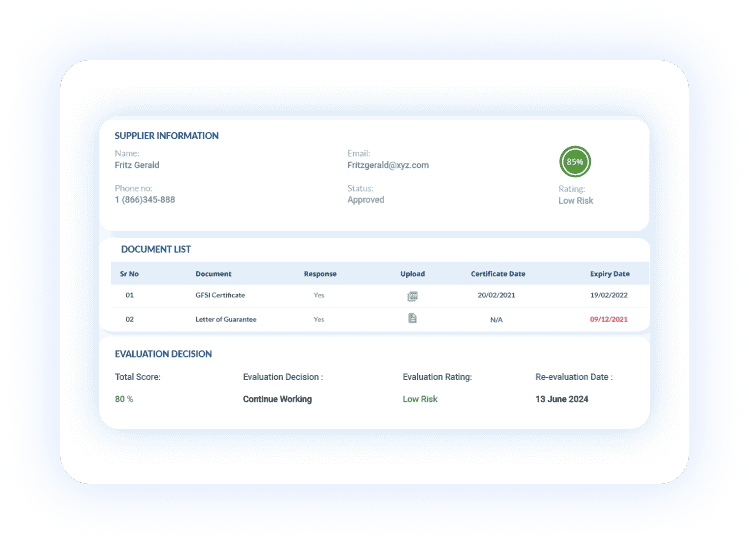Click the Evaluation Rating label
Image resolution: width=749 pixels, height=544 pixels.
[x=437, y=377]
